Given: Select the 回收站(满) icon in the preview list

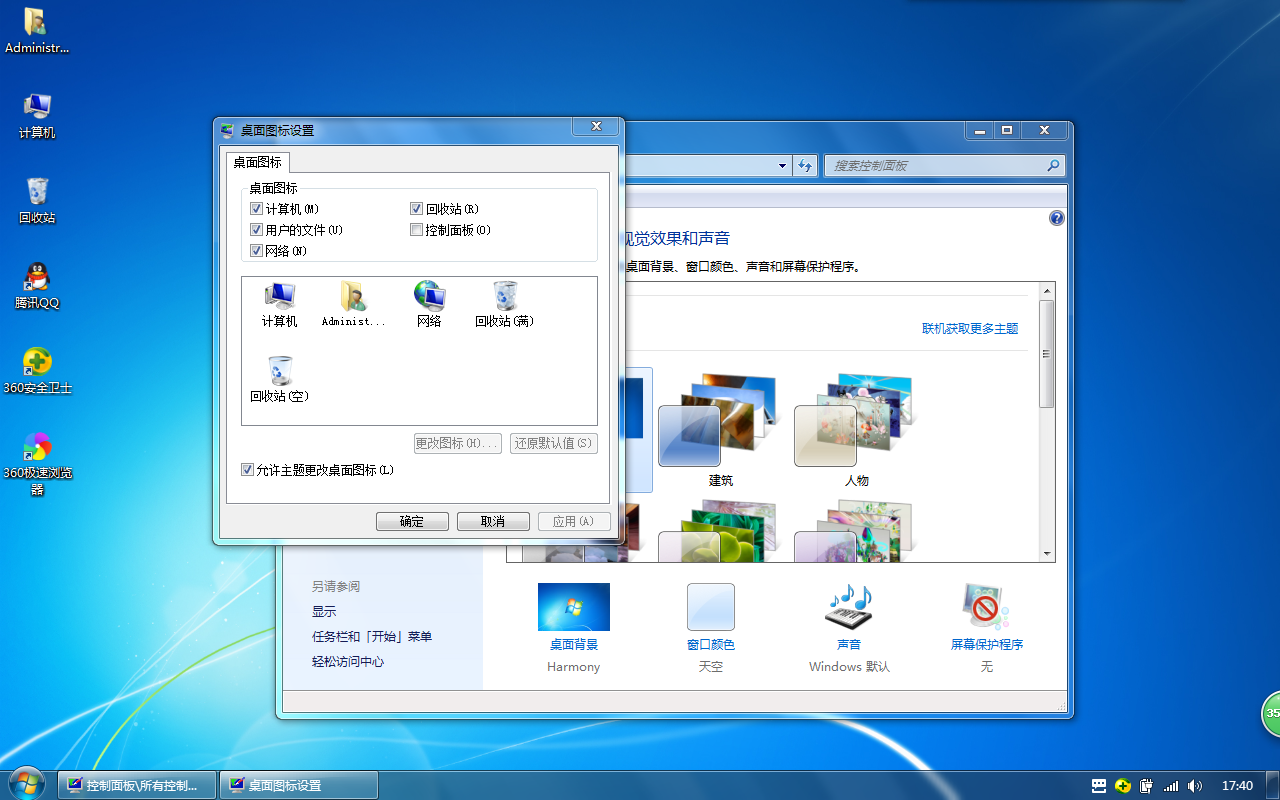Looking at the screenshot, I should [x=505, y=304].
